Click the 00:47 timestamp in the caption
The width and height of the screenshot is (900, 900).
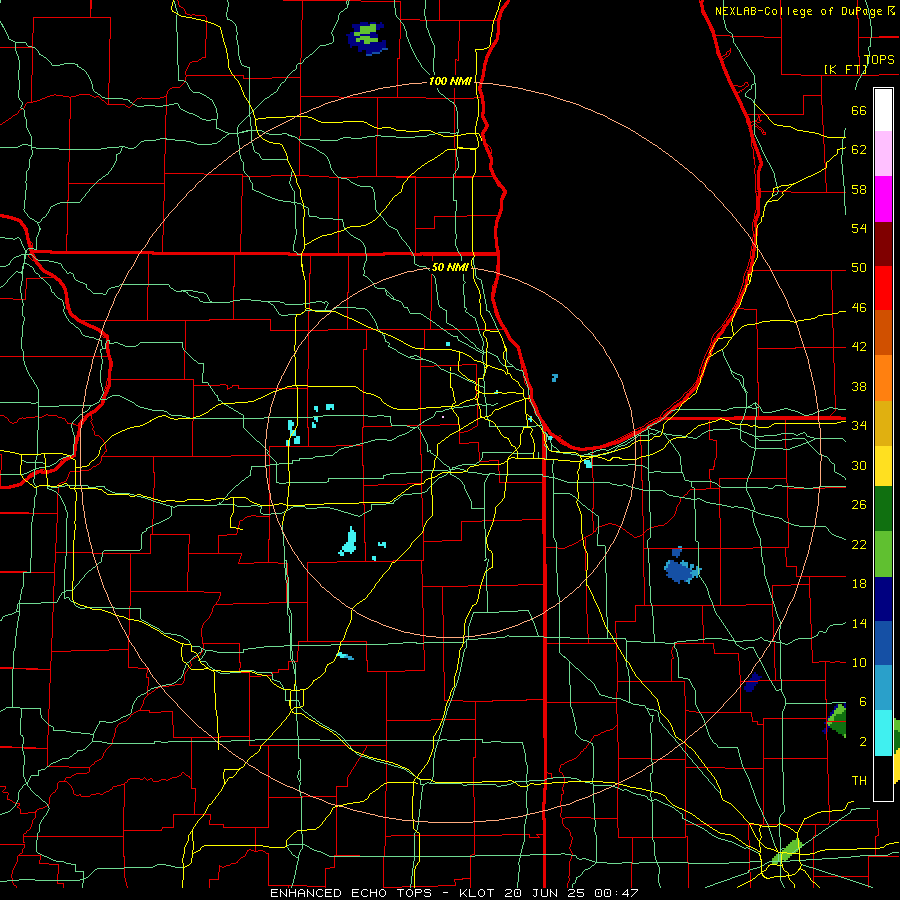(617, 893)
